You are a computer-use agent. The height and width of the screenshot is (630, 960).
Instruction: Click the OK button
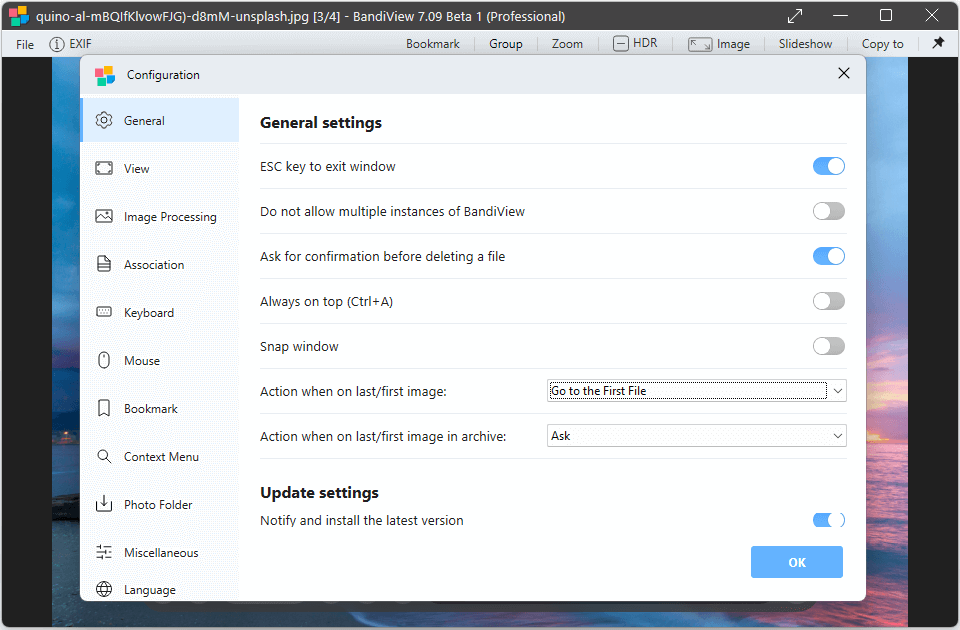coord(796,562)
